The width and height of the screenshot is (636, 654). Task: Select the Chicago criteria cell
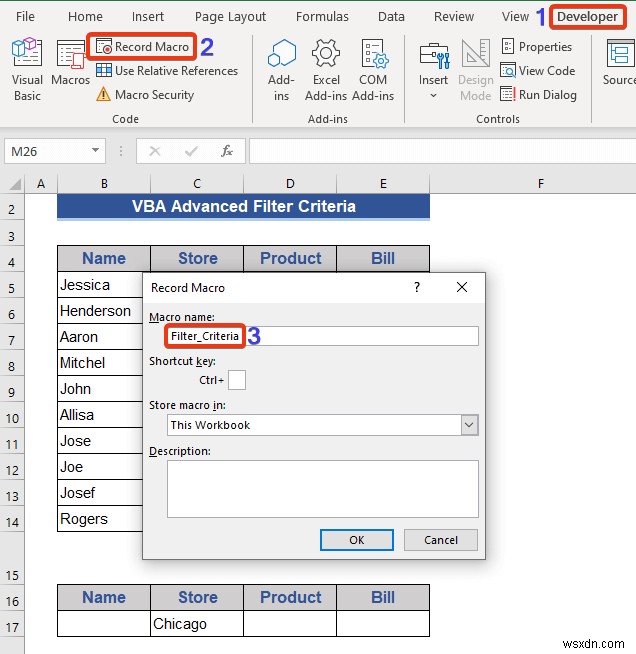pos(197,624)
